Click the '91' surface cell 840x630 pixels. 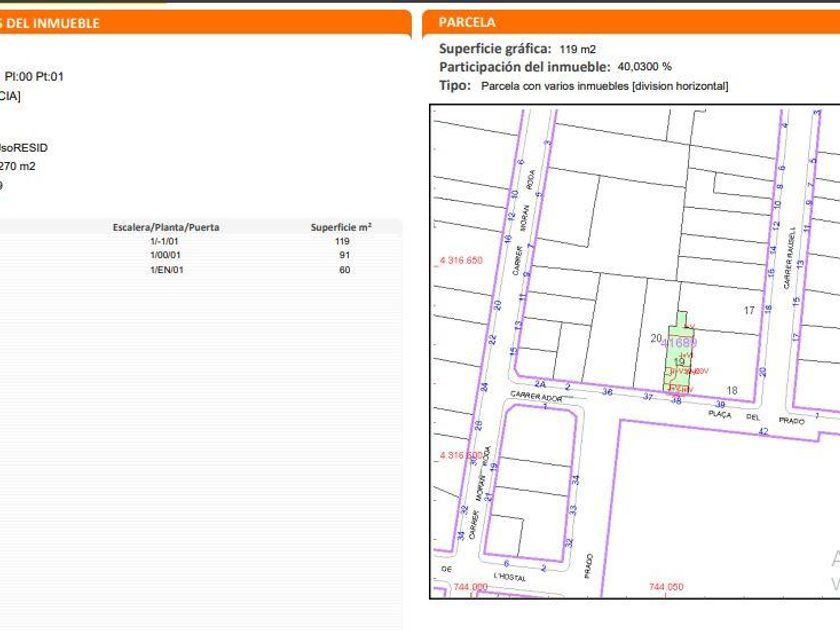344,256
